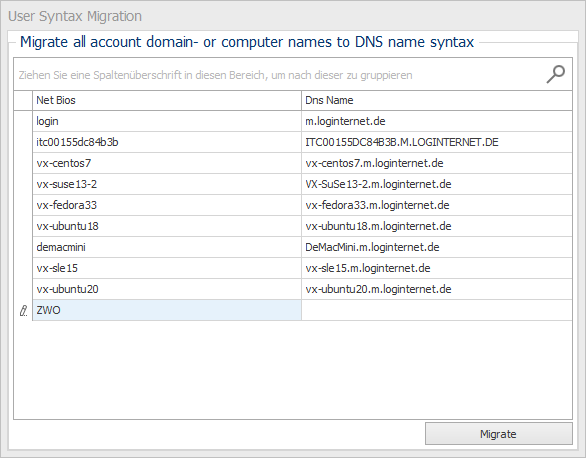The height and width of the screenshot is (458, 586).
Task: Select the vx-fedora33 Net Bios cell
Action: pyautogui.click(x=167, y=205)
